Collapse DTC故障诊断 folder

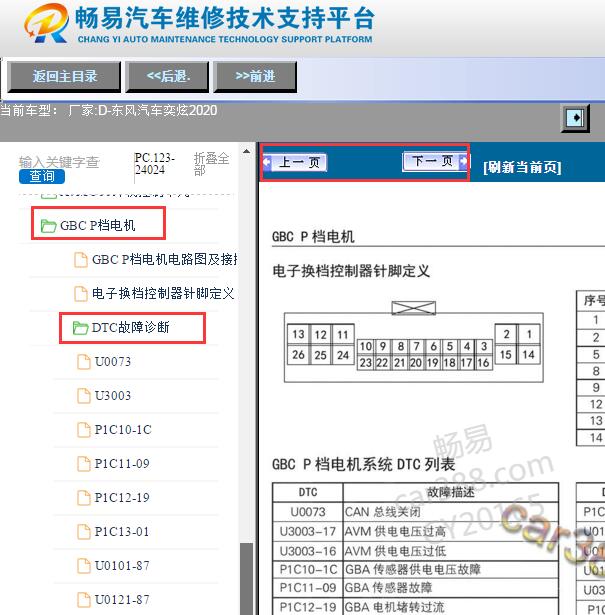tap(131, 327)
